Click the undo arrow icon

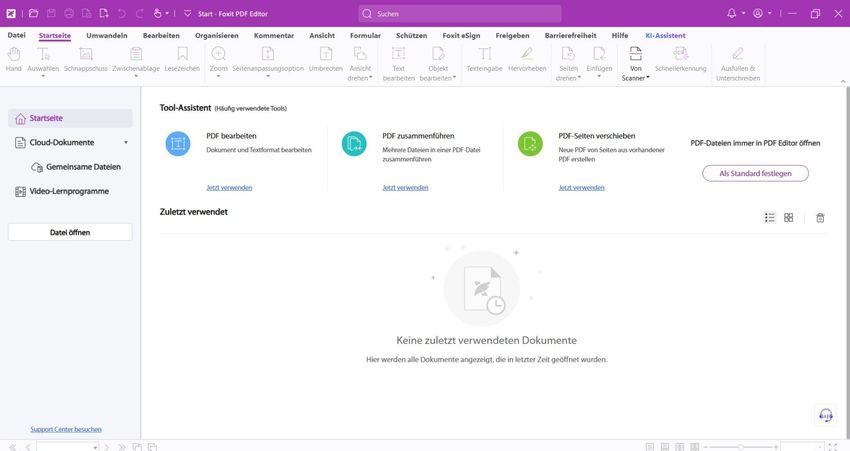tap(122, 14)
